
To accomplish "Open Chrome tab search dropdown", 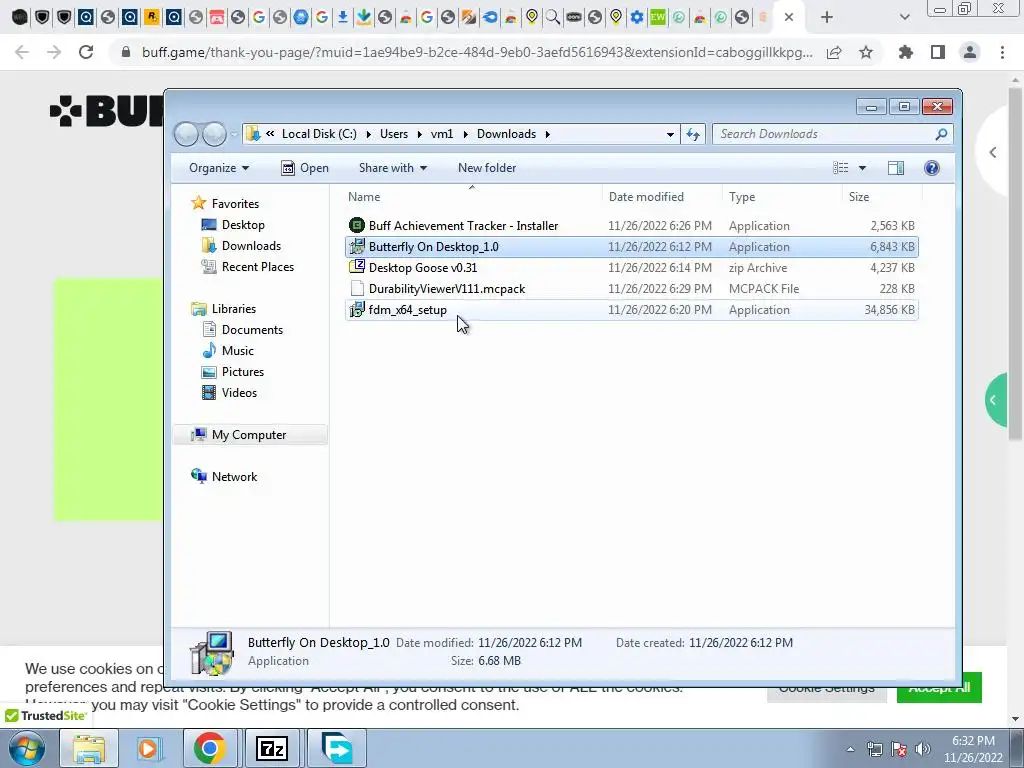I will coord(904,18).
